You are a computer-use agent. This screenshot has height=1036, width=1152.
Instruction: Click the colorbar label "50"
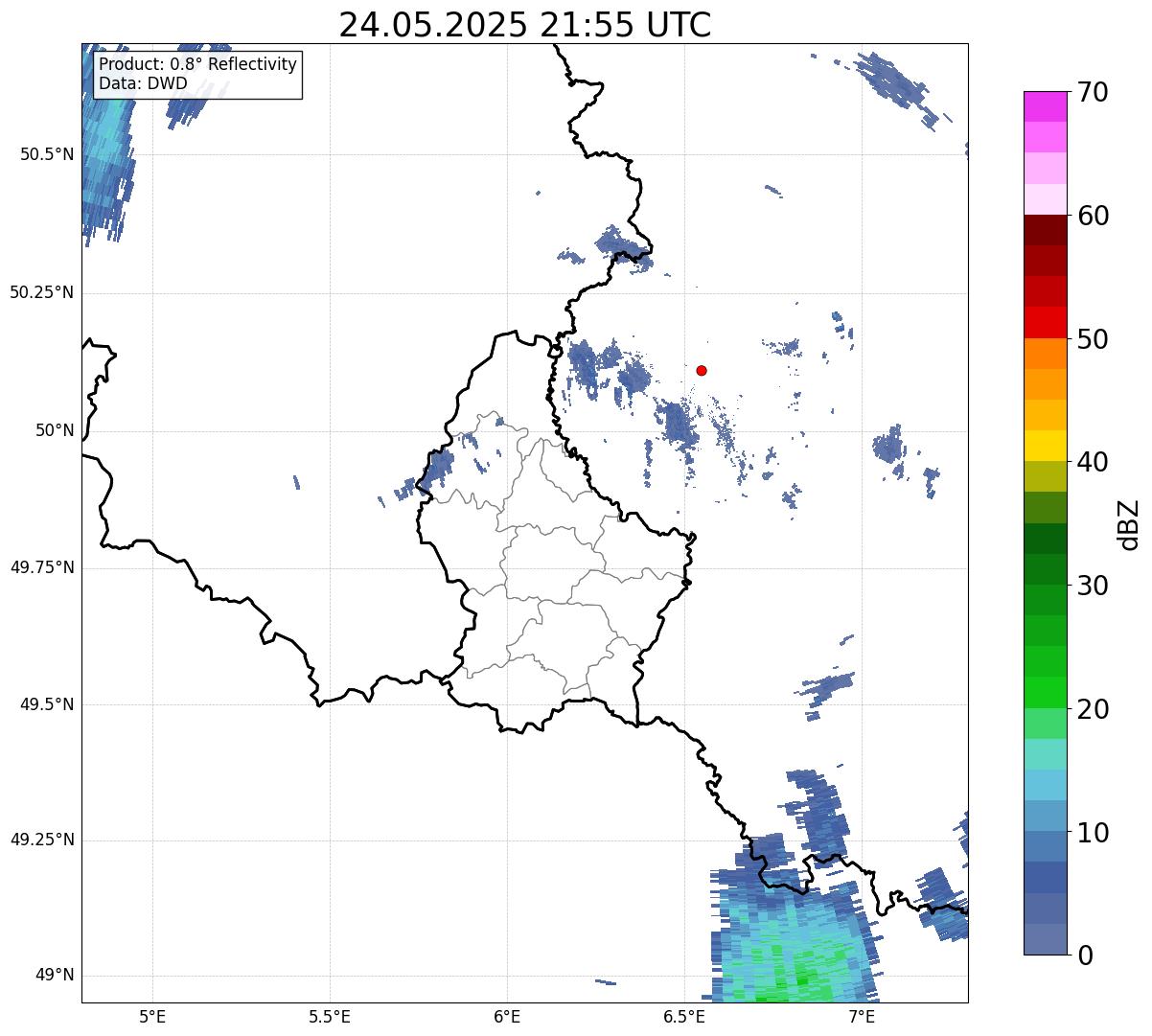pos(1093,339)
